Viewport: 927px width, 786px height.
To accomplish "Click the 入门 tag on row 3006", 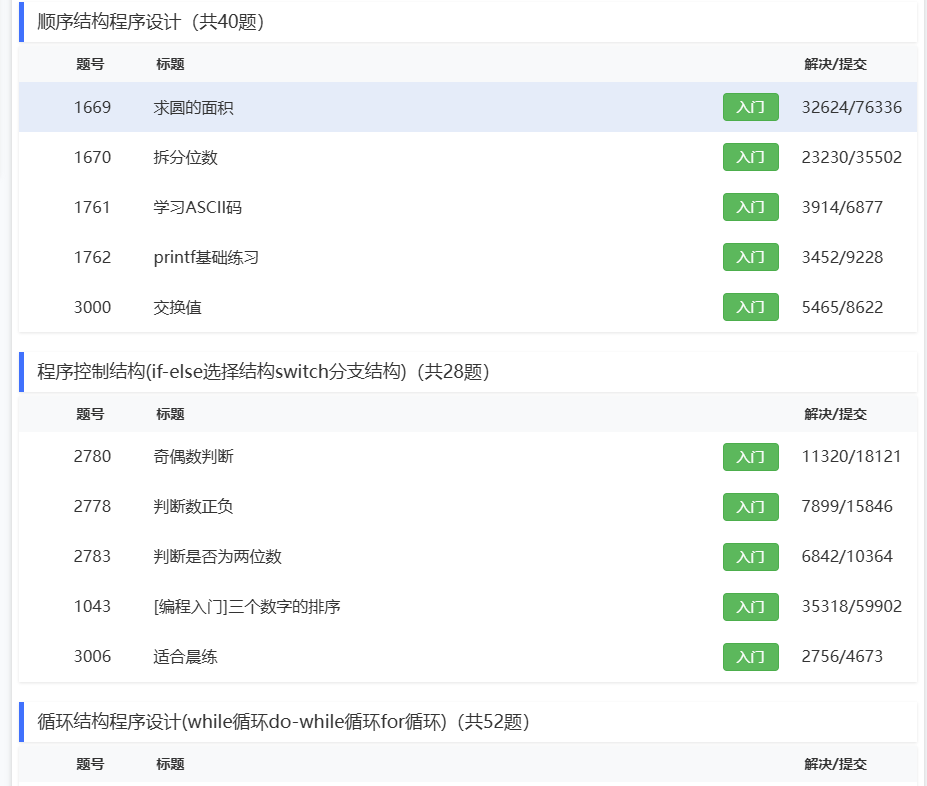I will tap(750, 657).
